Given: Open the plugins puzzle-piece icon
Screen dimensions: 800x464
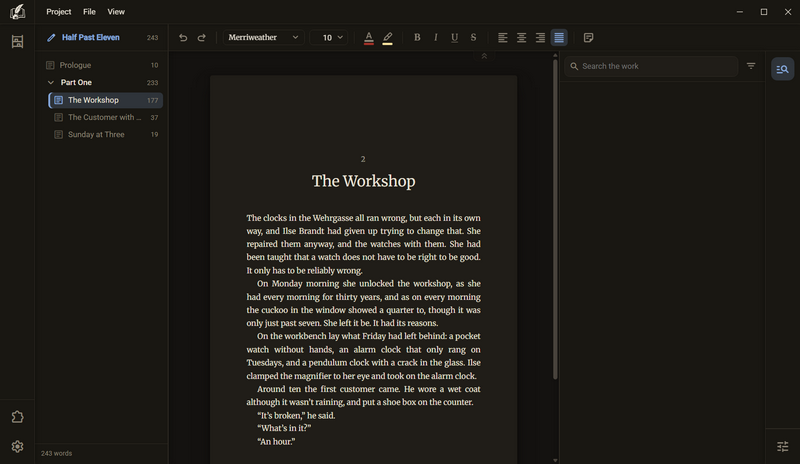Looking at the screenshot, I should tap(17, 417).
